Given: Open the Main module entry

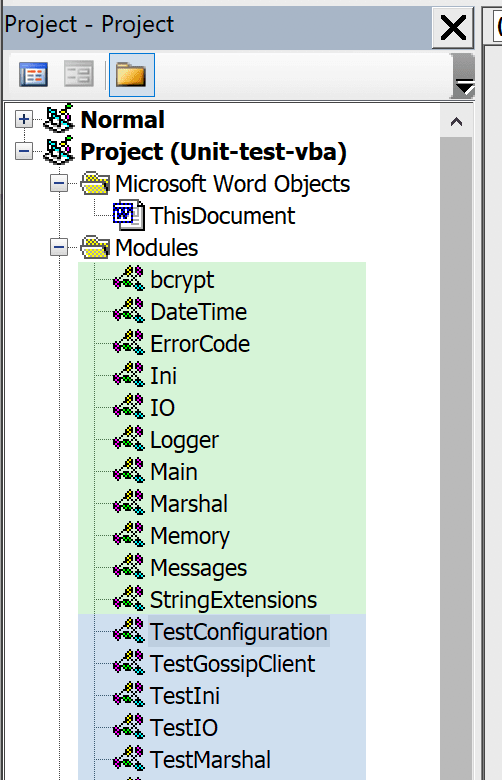Looking at the screenshot, I should 174,472.
